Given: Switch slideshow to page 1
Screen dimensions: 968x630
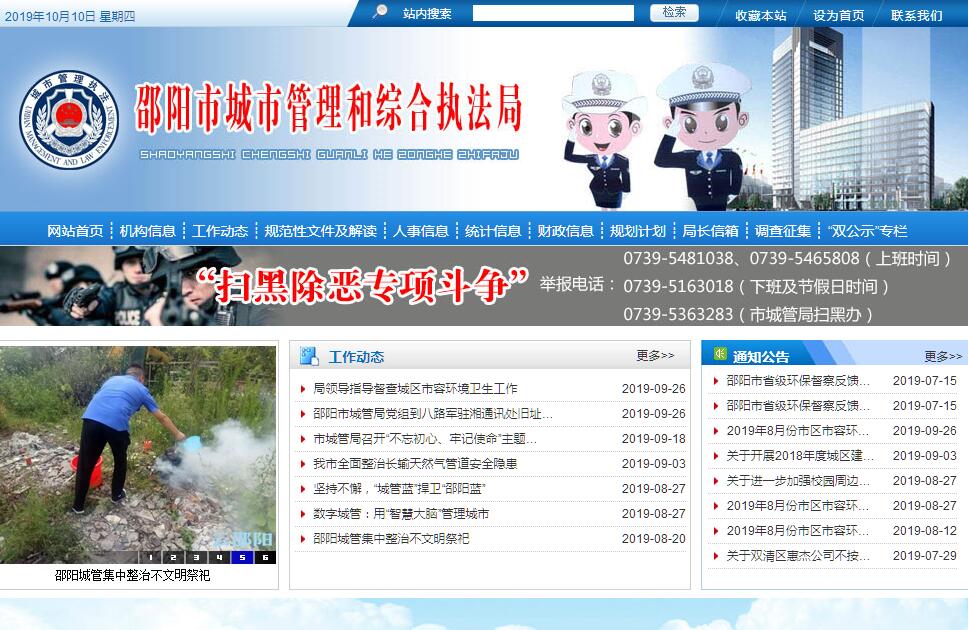Looking at the screenshot, I should click(150, 557).
